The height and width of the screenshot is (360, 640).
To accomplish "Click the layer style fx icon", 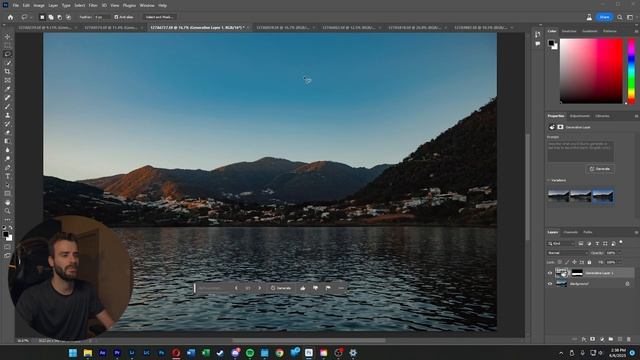I will pos(584,339).
